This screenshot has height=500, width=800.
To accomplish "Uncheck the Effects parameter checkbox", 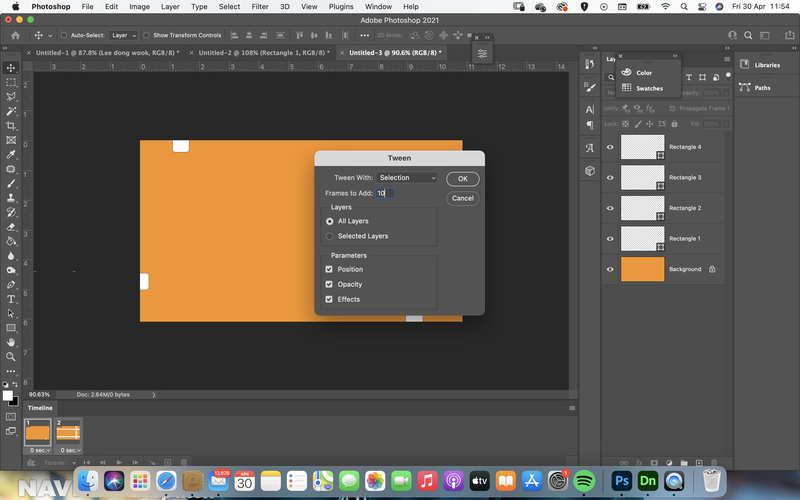I will click(x=329, y=299).
